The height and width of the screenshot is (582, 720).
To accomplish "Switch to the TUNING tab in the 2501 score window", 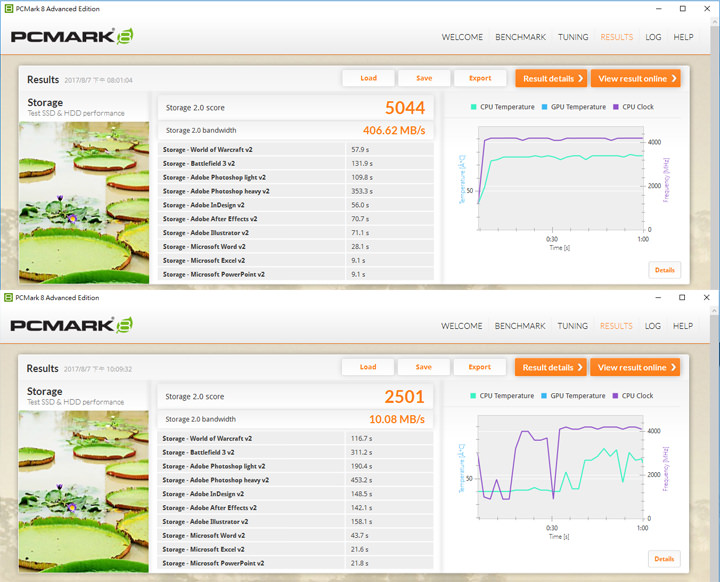I will (x=572, y=326).
